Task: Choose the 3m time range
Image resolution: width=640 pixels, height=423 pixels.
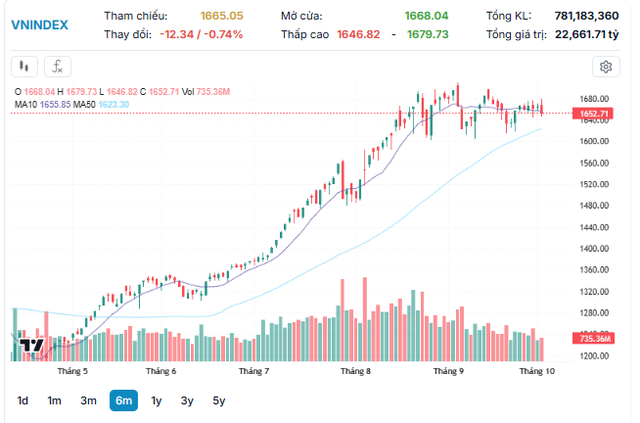Action: click(x=88, y=400)
